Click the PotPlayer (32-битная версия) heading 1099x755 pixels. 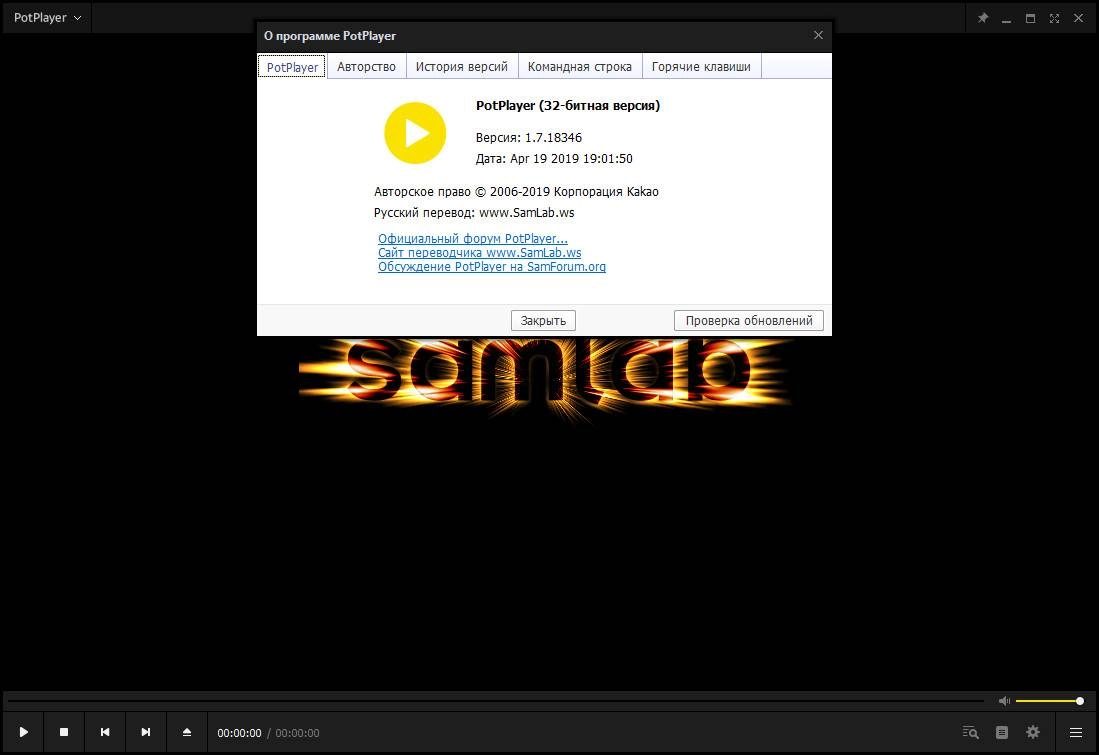pyautogui.click(x=568, y=106)
